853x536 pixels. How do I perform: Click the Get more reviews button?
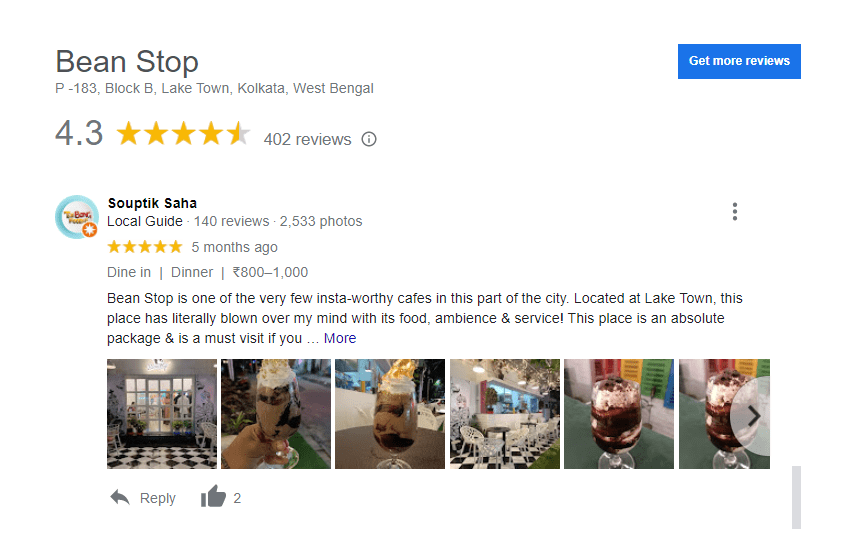coord(739,61)
